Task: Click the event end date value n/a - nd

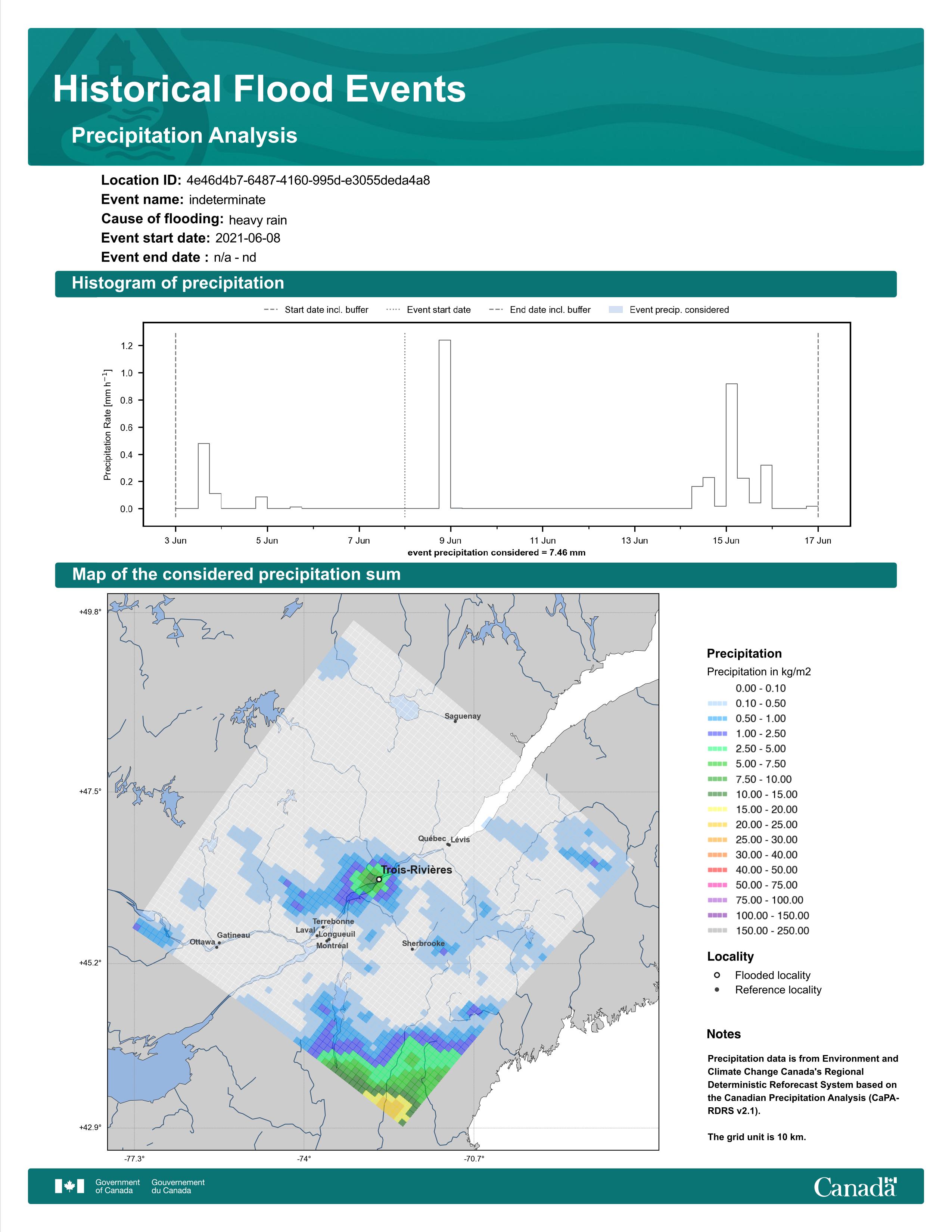Action: 234,257
